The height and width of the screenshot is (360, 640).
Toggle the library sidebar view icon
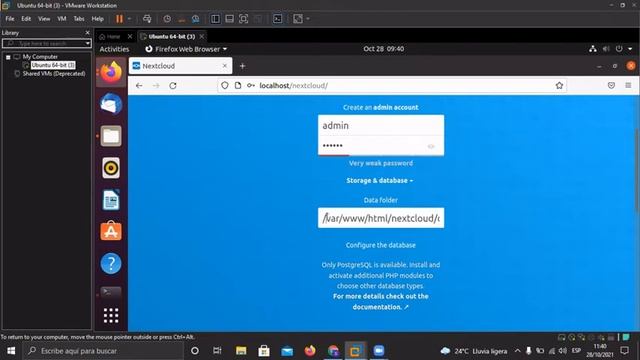click(x=215, y=19)
